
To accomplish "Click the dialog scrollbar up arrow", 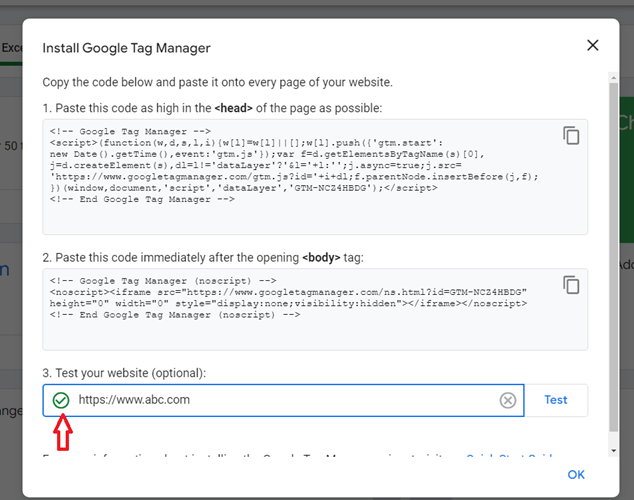I will (x=613, y=77).
